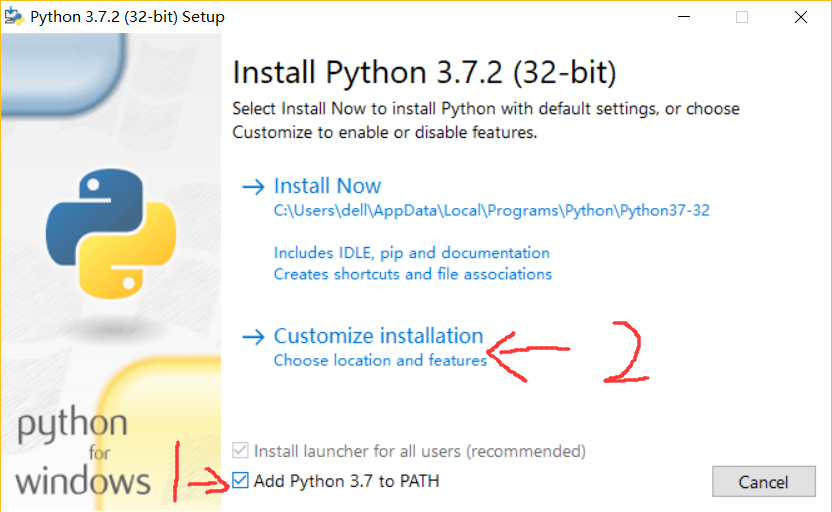Click 'Choose location and features' text

click(380, 360)
